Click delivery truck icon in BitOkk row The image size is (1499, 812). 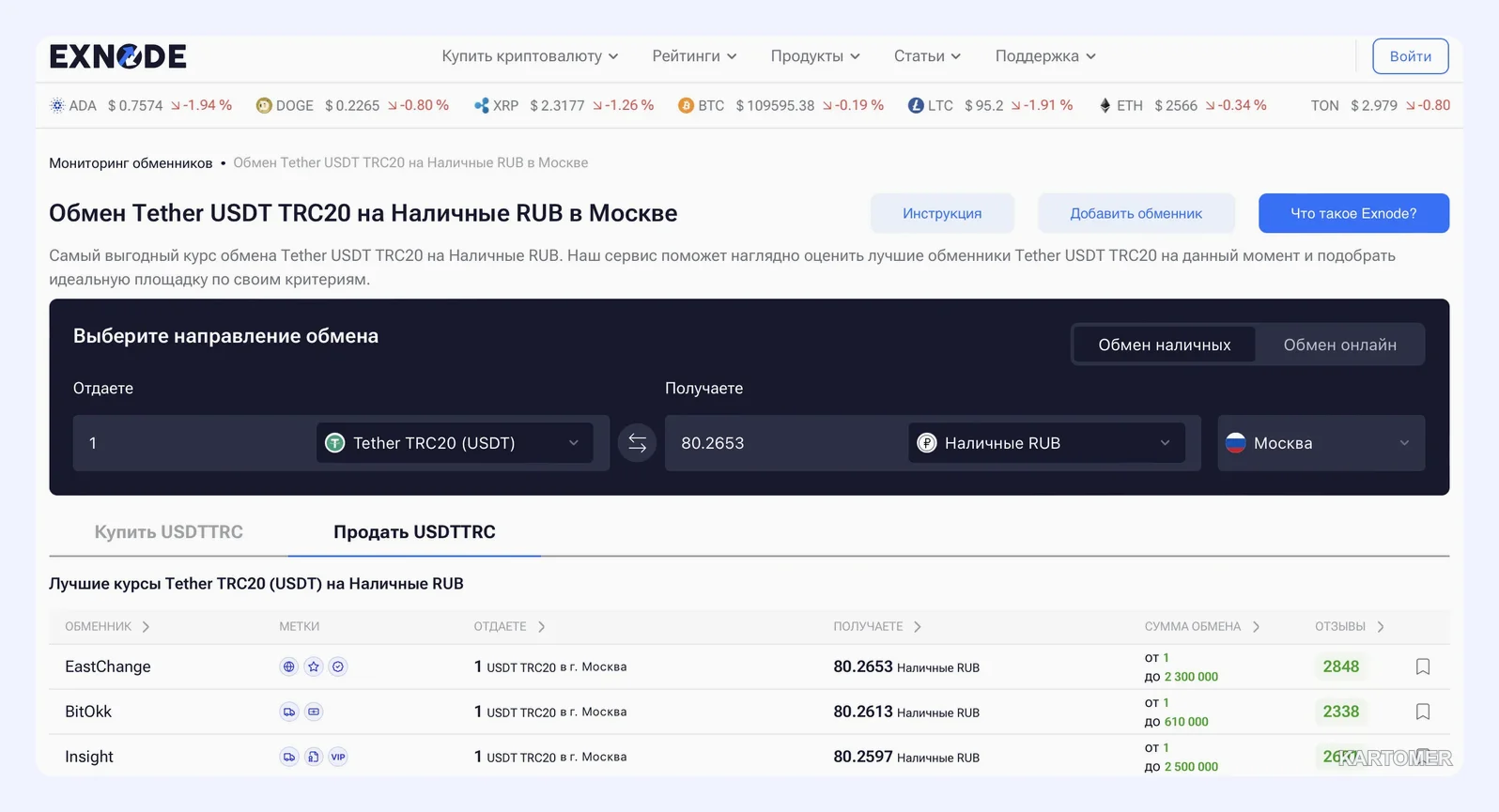(289, 712)
